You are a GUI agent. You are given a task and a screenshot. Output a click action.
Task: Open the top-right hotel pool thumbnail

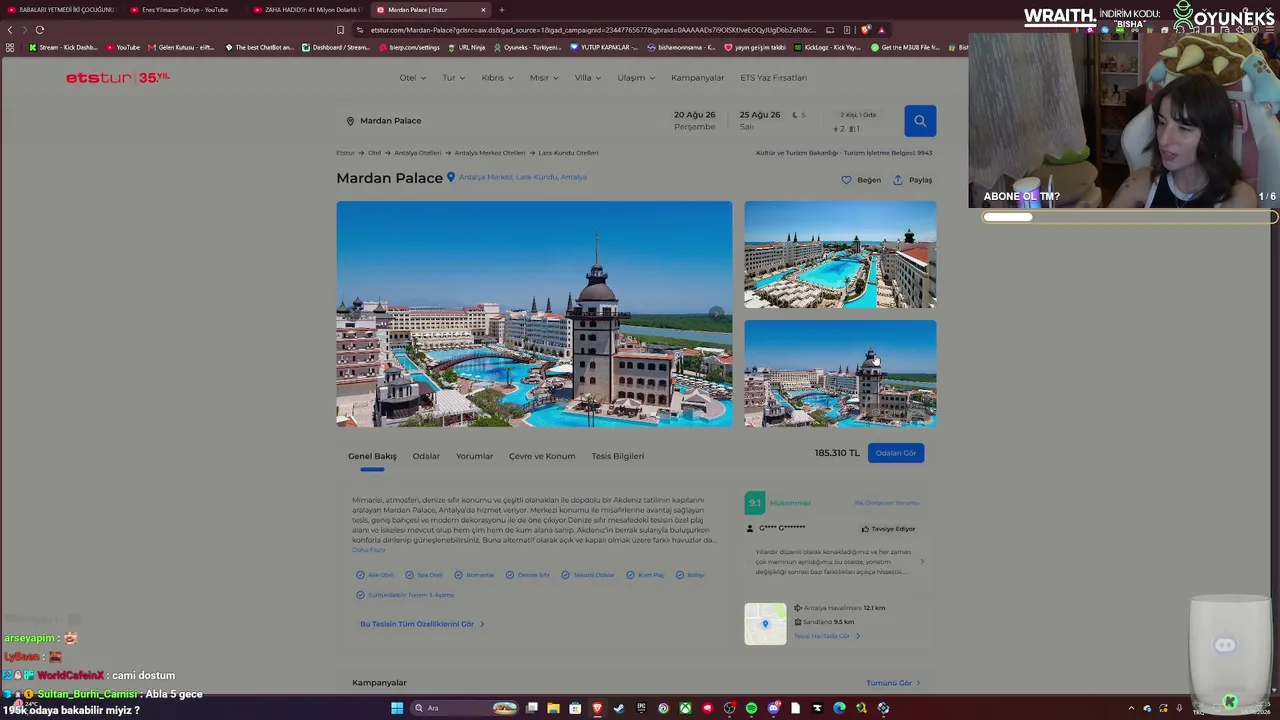[840, 255]
